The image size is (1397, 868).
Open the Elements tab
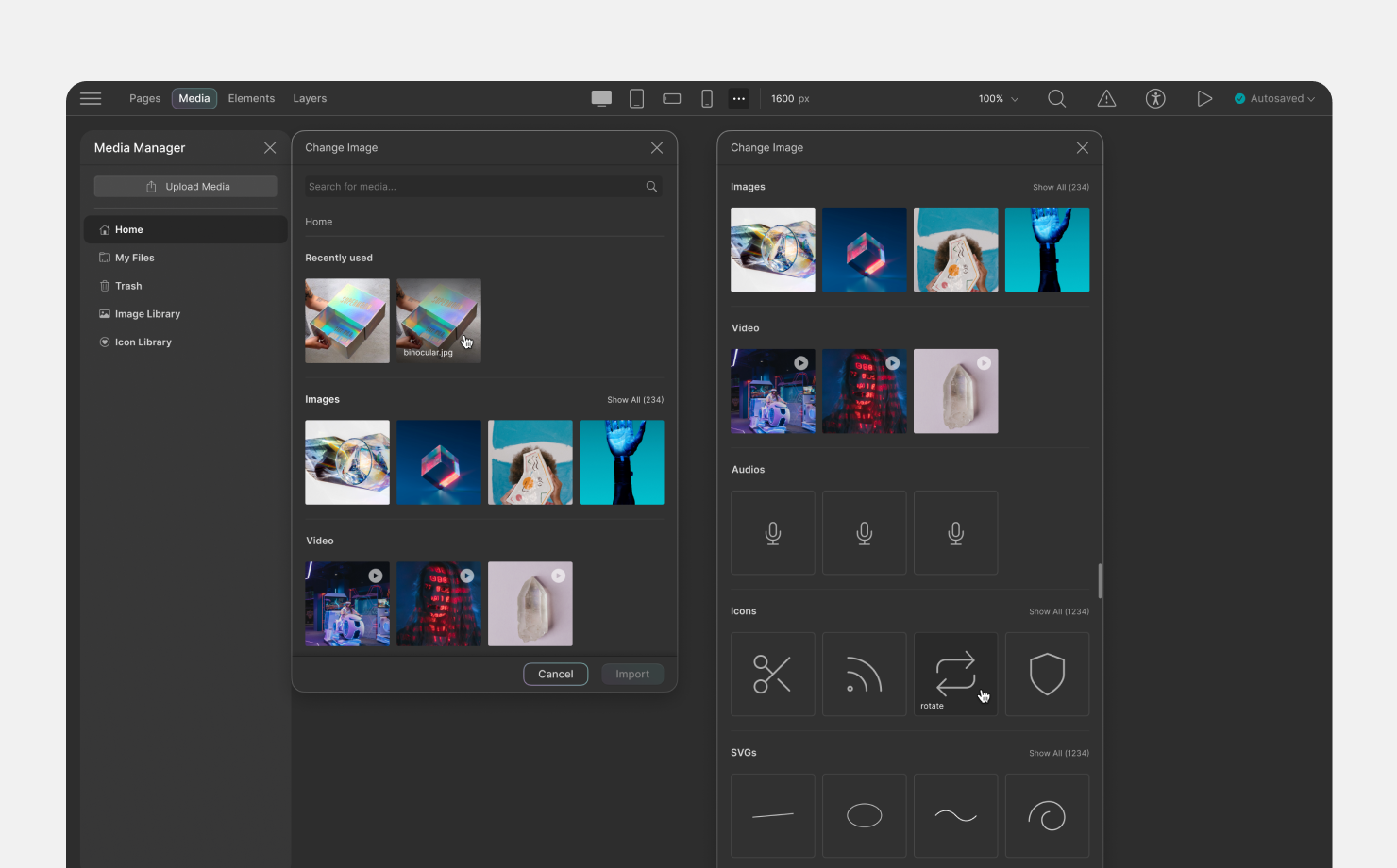251,98
